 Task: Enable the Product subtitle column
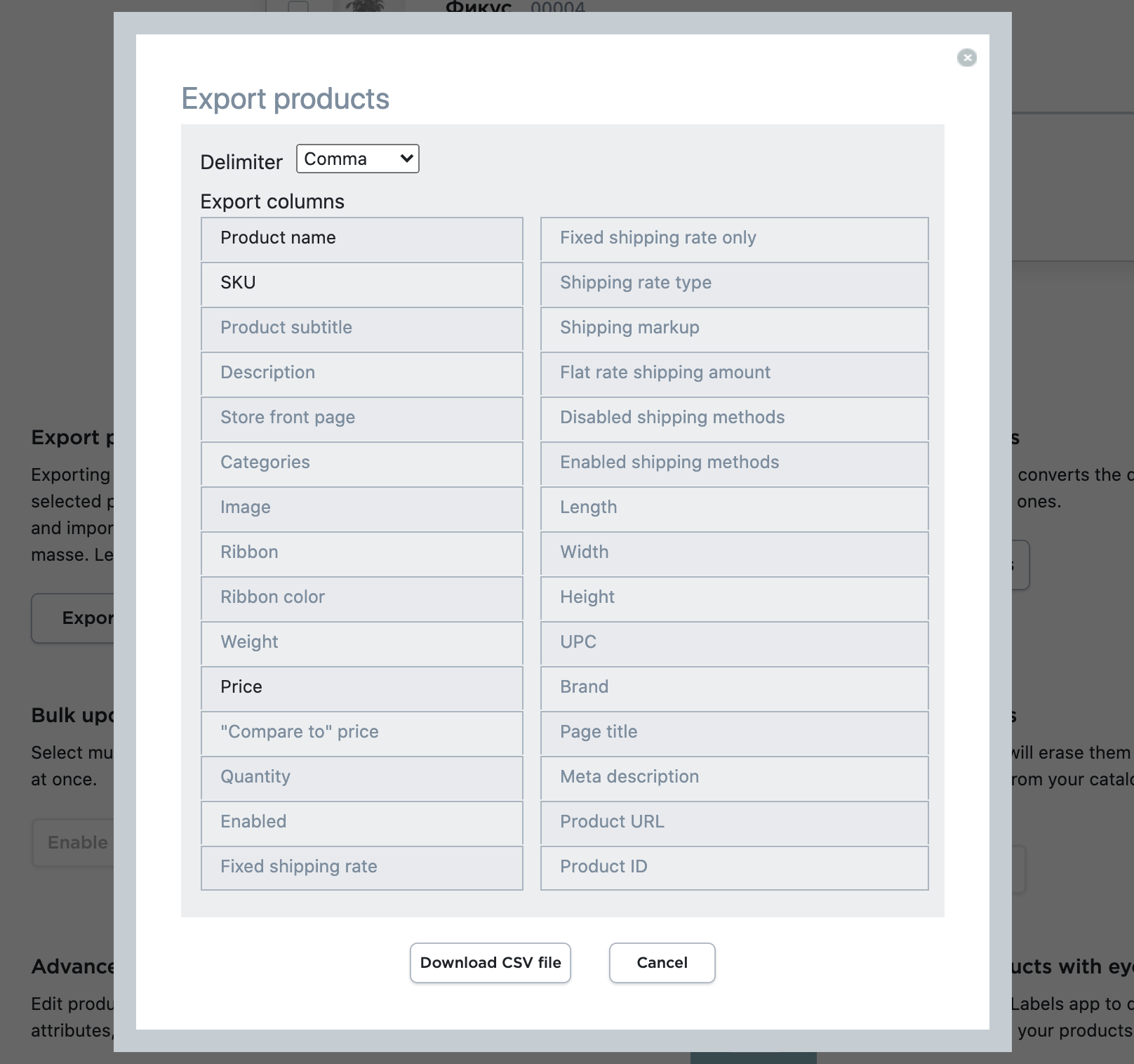click(x=361, y=328)
